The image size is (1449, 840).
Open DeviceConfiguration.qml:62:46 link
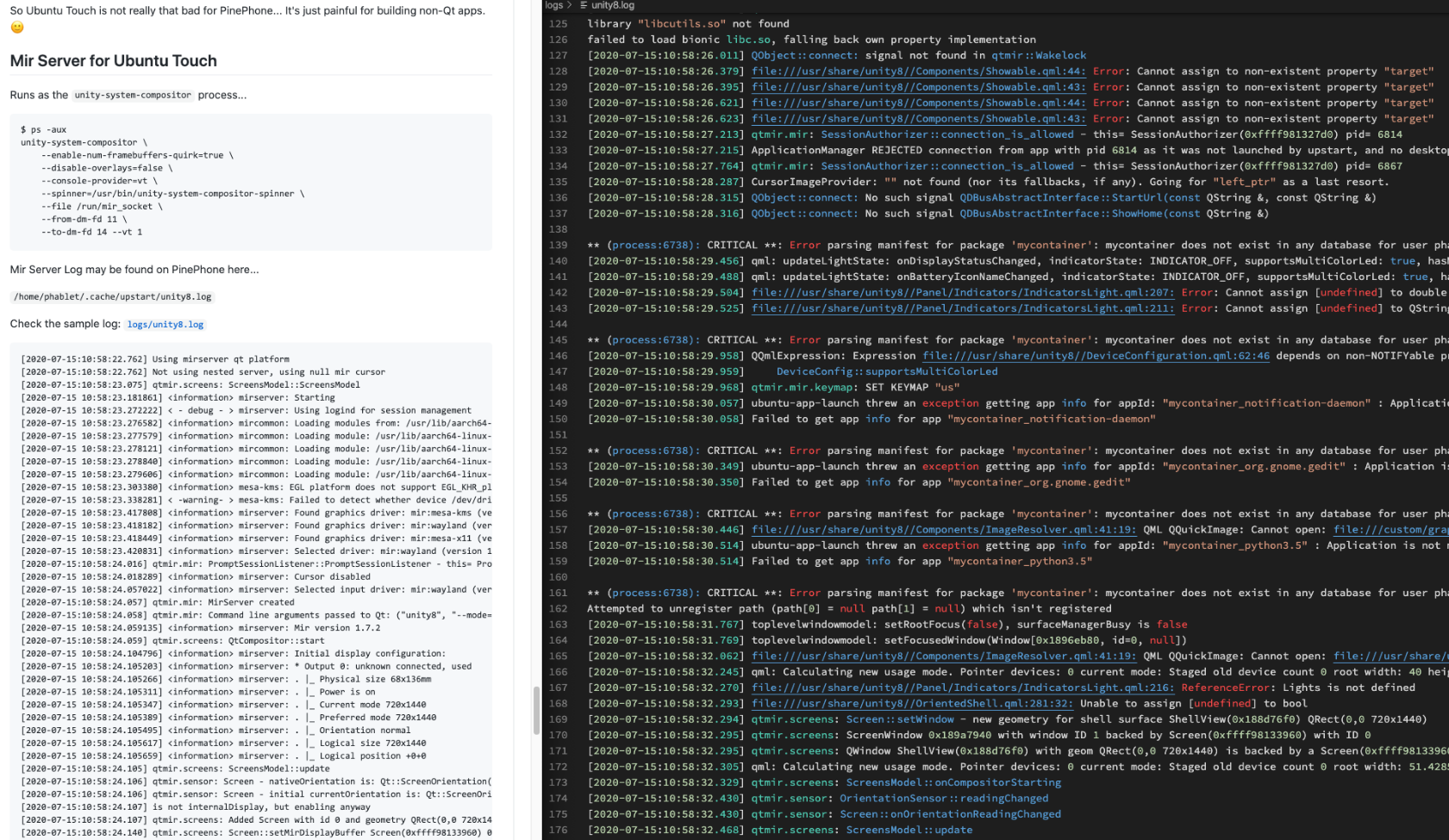[1096, 356]
